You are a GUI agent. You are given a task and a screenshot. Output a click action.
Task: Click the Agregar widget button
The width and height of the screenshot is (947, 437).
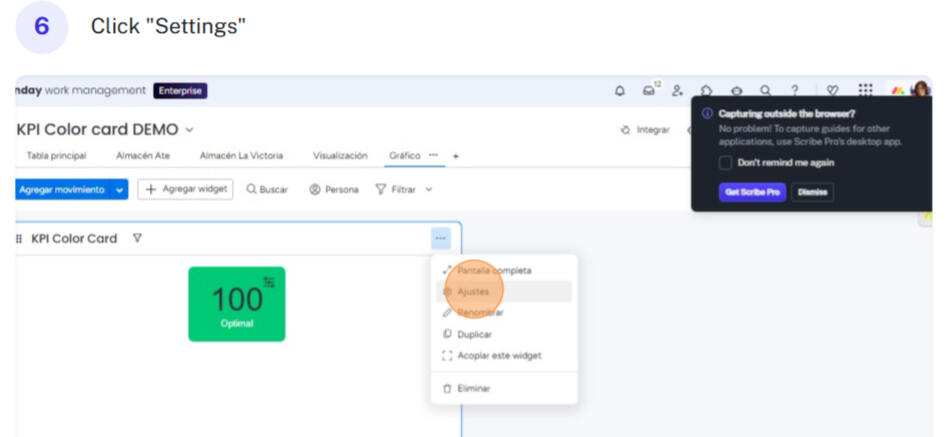point(185,189)
